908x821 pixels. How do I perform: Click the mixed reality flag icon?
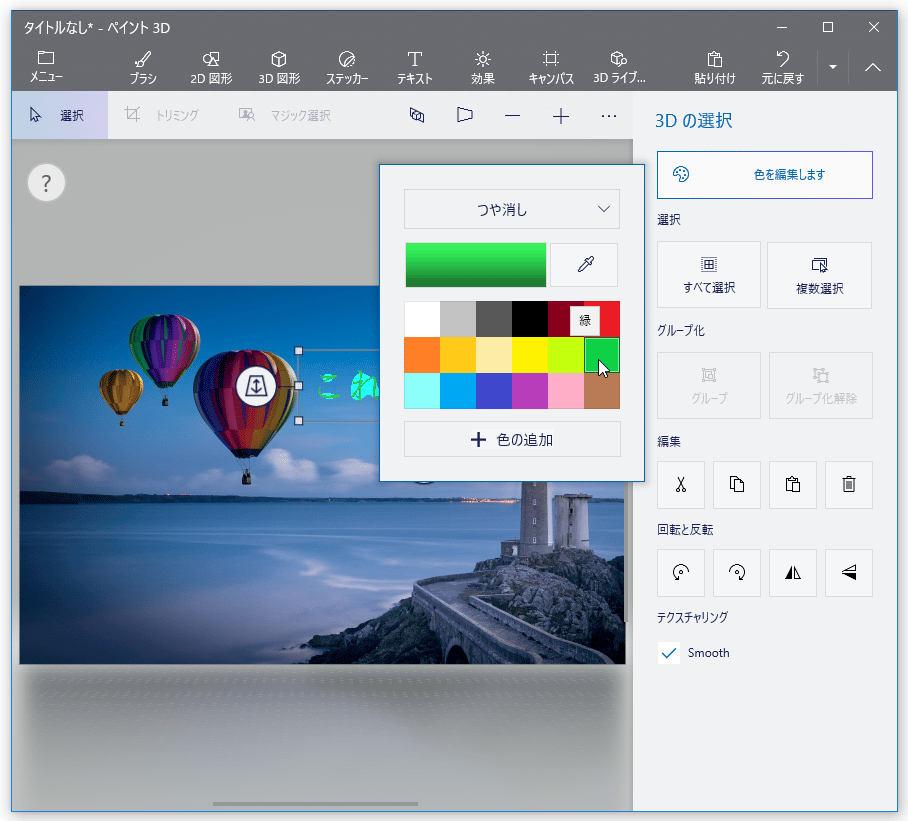pyautogui.click(x=464, y=115)
